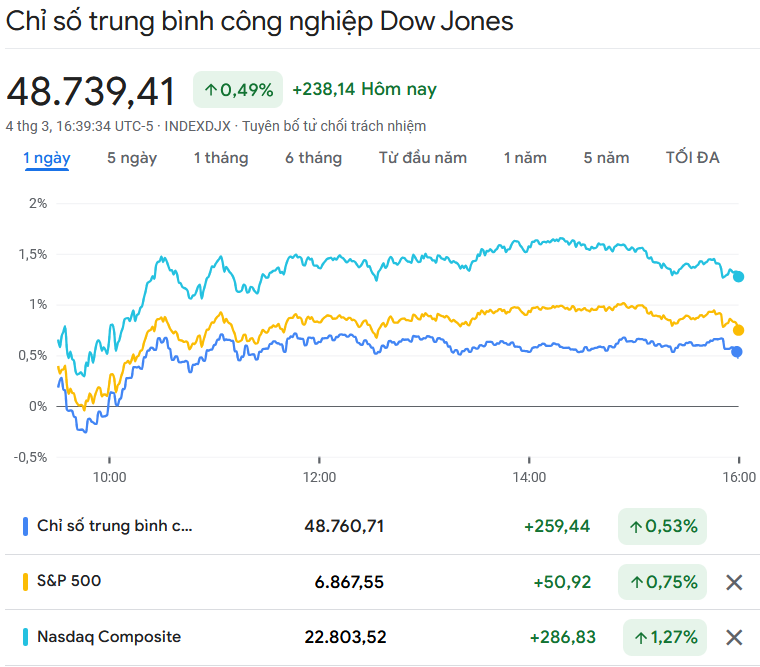The image size is (760, 667).
Task: Select the 1 ngày time range tab
Action: (47, 158)
